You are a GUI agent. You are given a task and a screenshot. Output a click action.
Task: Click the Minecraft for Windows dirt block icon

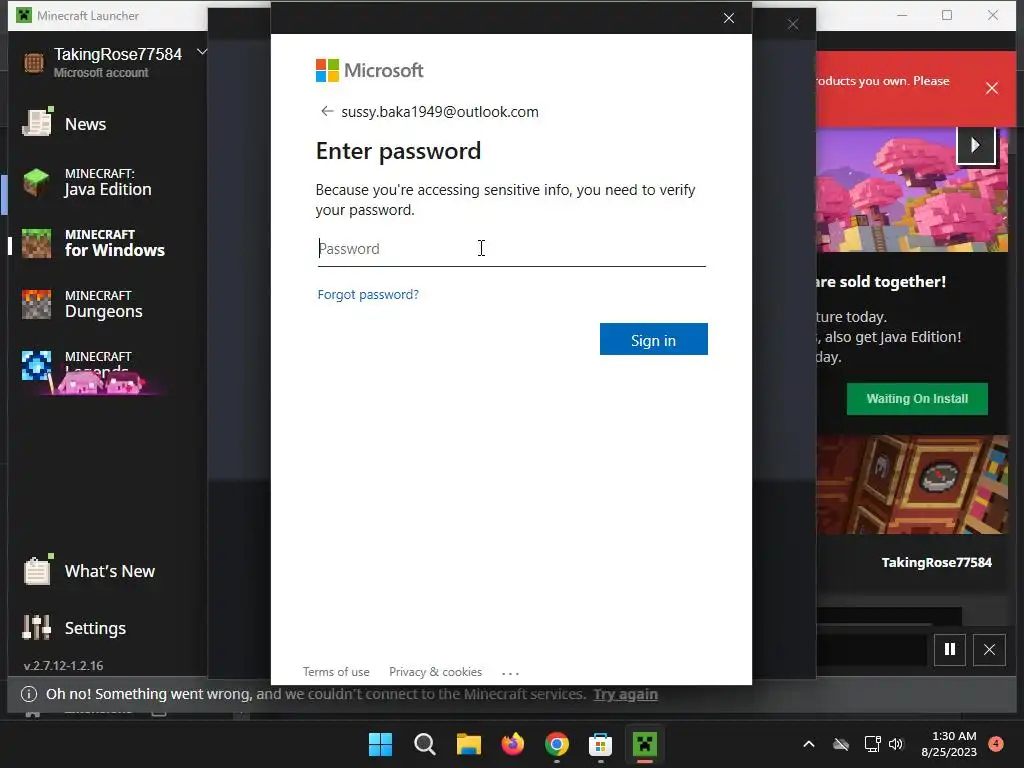pos(36,244)
